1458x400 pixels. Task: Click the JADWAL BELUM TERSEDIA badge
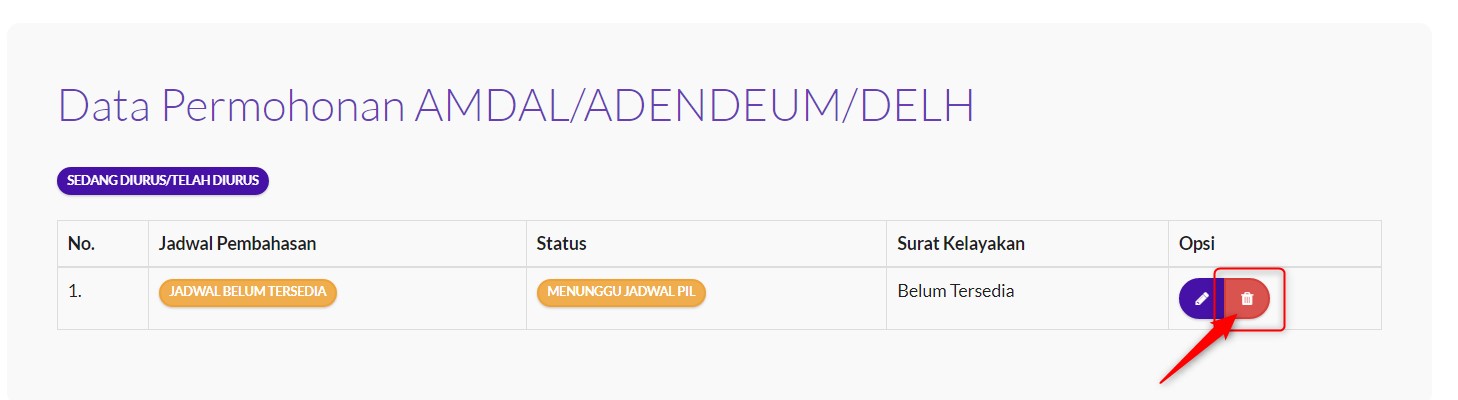(248, 292)
